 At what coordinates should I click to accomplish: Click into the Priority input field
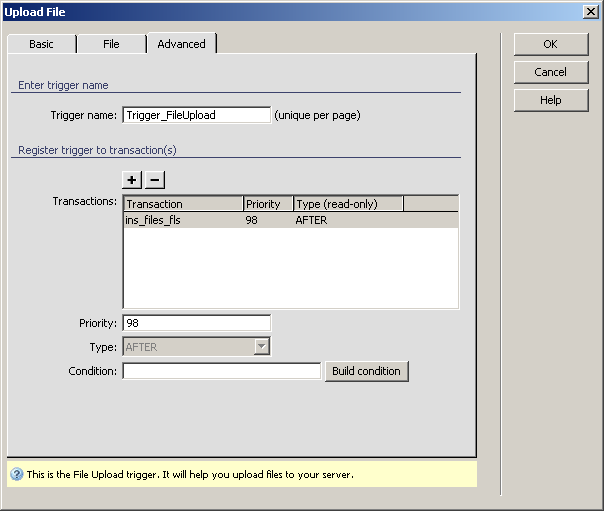pos(196,323)
